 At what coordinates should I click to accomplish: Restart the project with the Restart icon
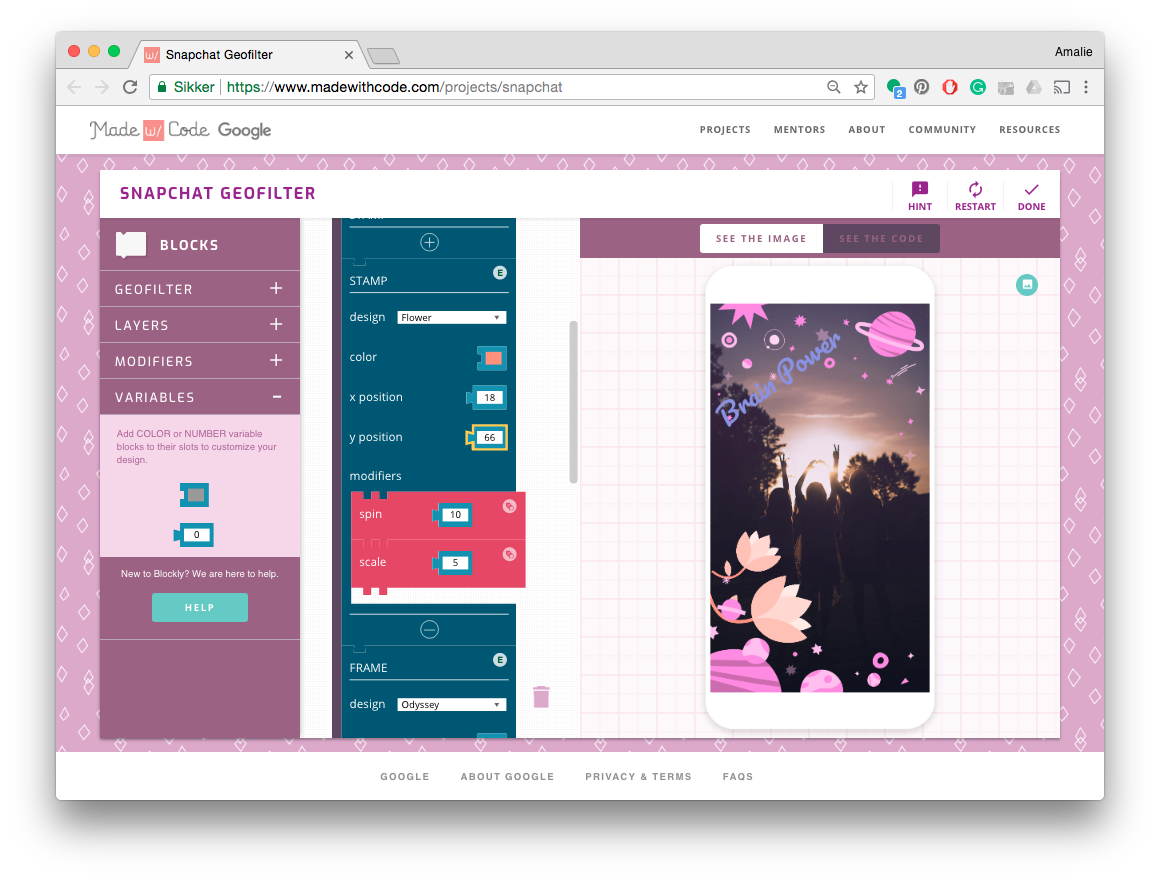click(x=975, y=189)
